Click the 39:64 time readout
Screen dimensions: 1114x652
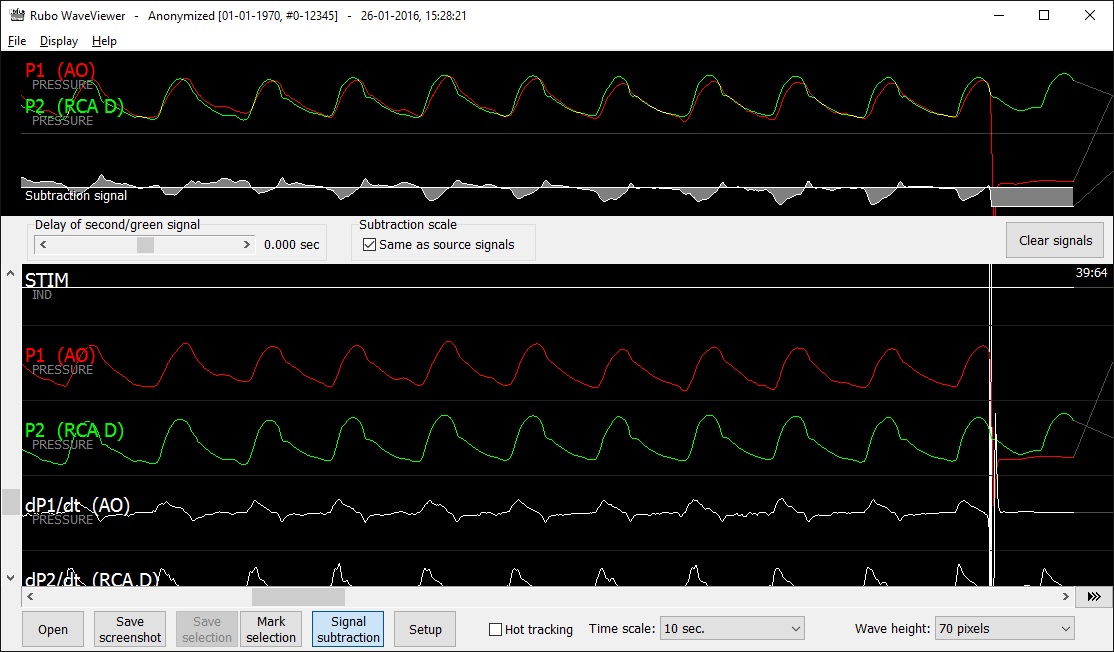1091,273
